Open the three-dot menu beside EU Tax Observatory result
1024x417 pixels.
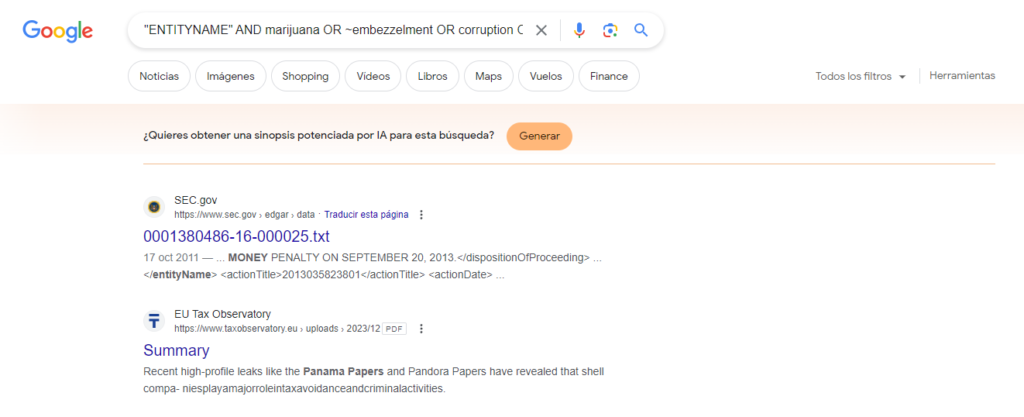coord(421,329)
